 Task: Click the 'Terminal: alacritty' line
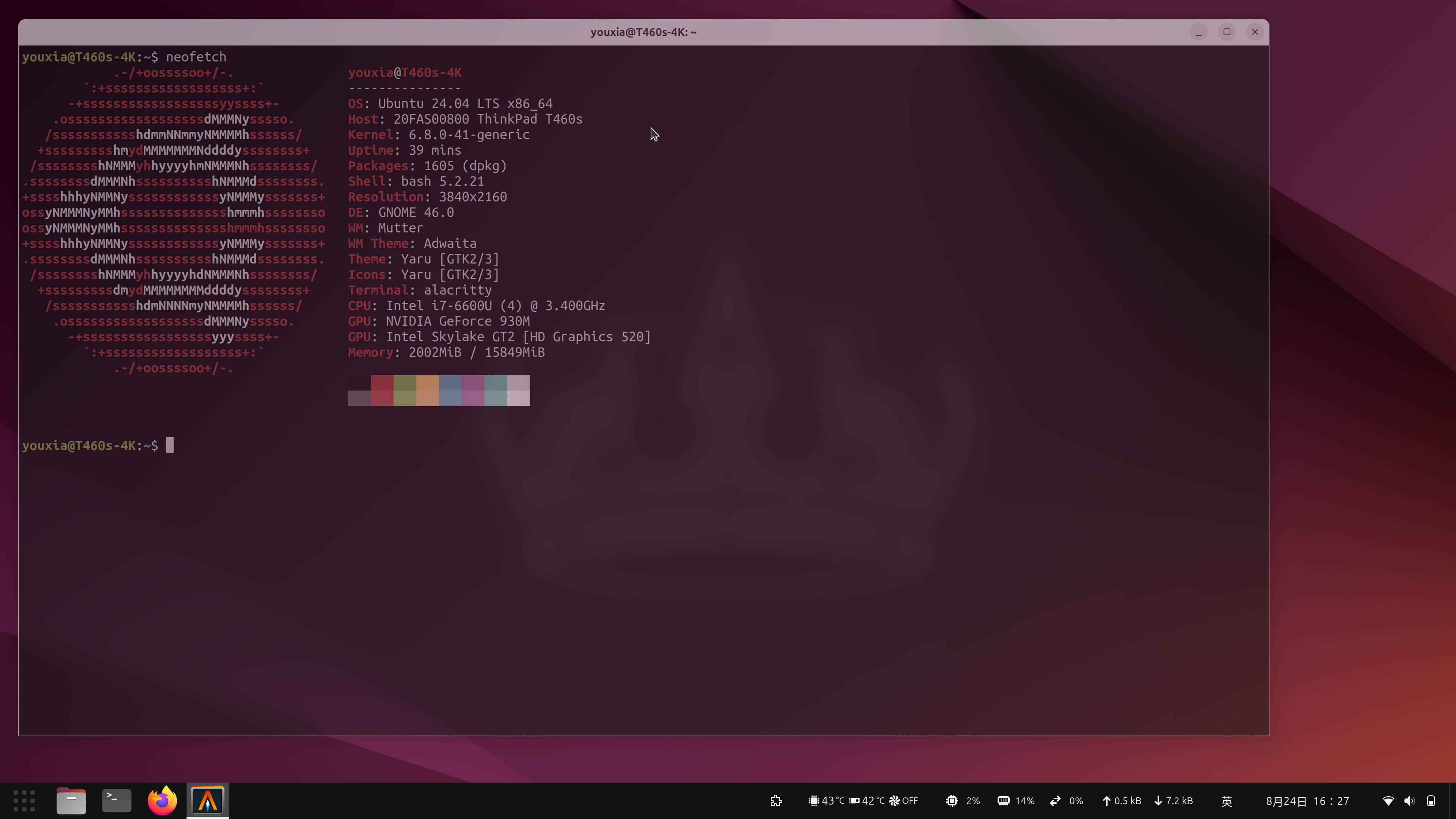click(x=420, y=290)
